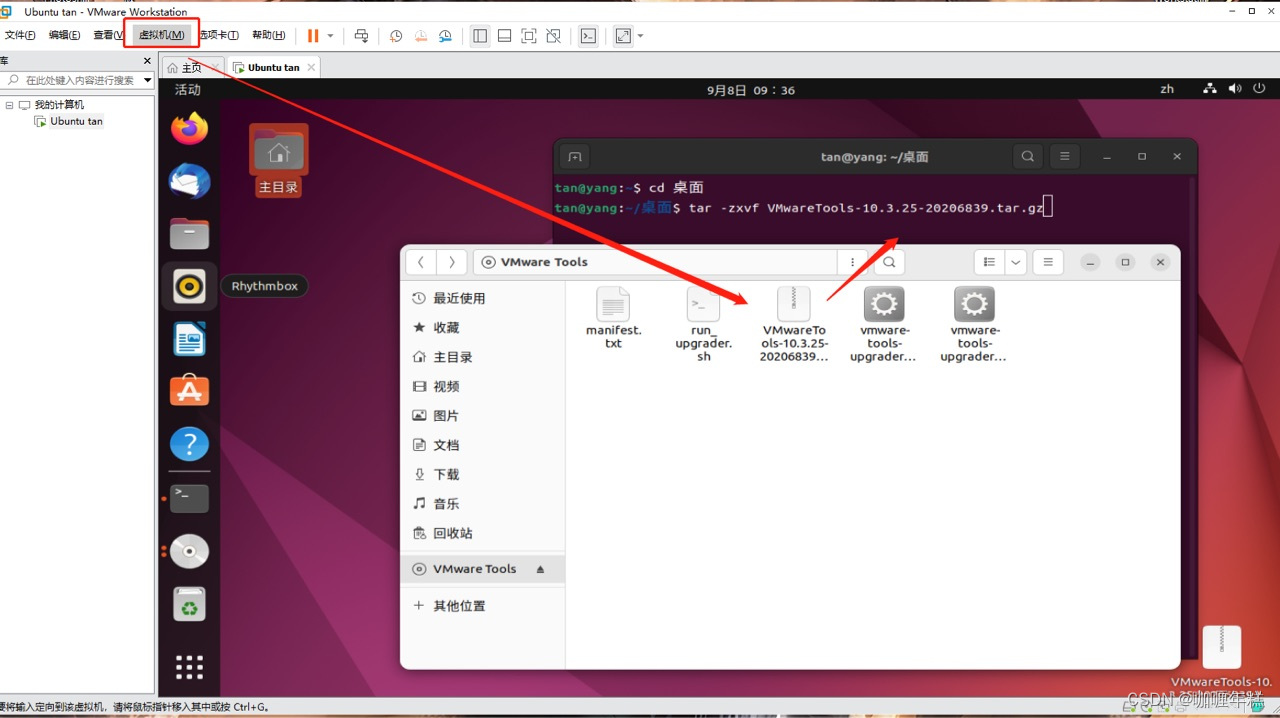Eject VMware Tools from the sidebar
1280x718 pixels.
540,569
